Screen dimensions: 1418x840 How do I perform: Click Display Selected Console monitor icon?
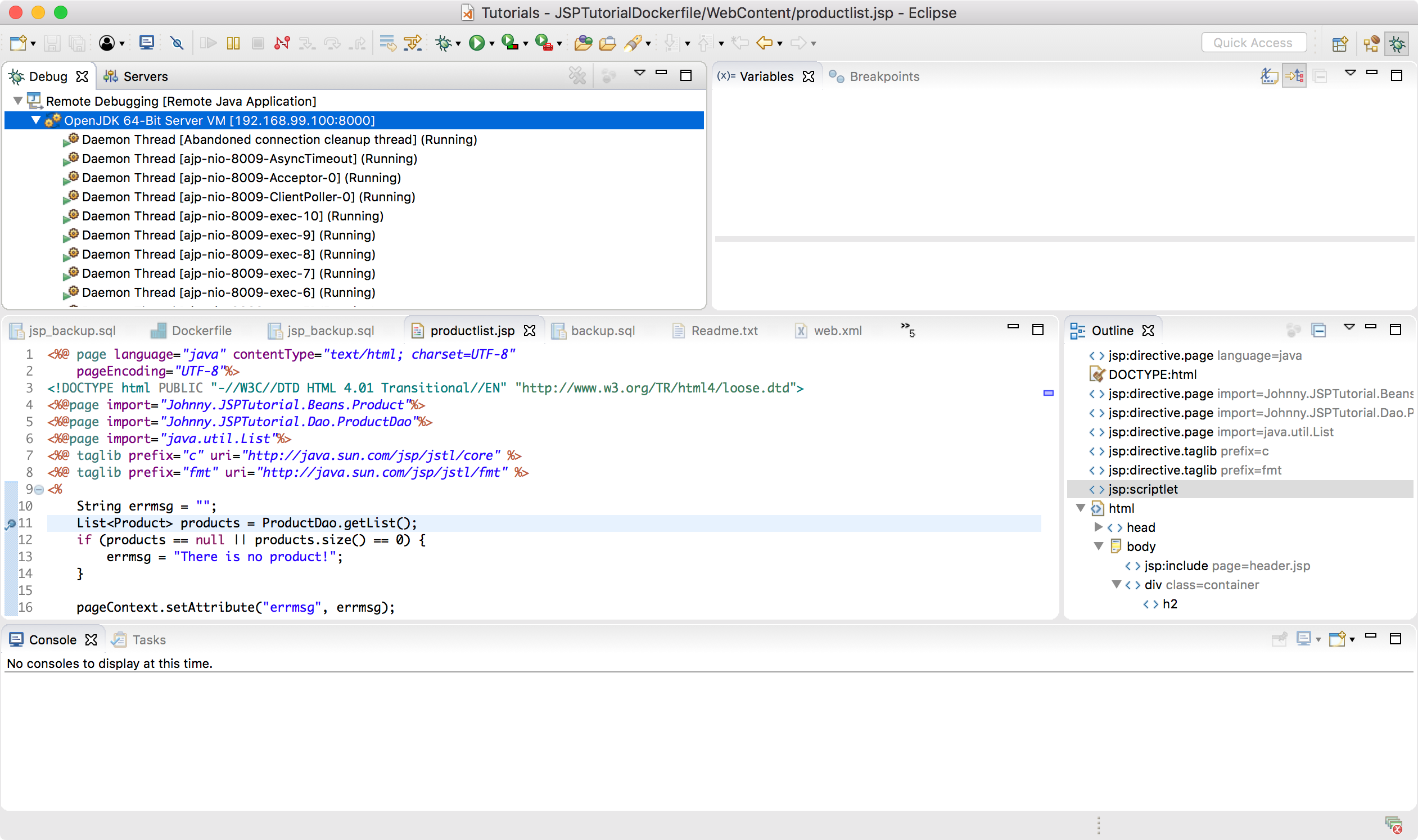pos(1304,639)
